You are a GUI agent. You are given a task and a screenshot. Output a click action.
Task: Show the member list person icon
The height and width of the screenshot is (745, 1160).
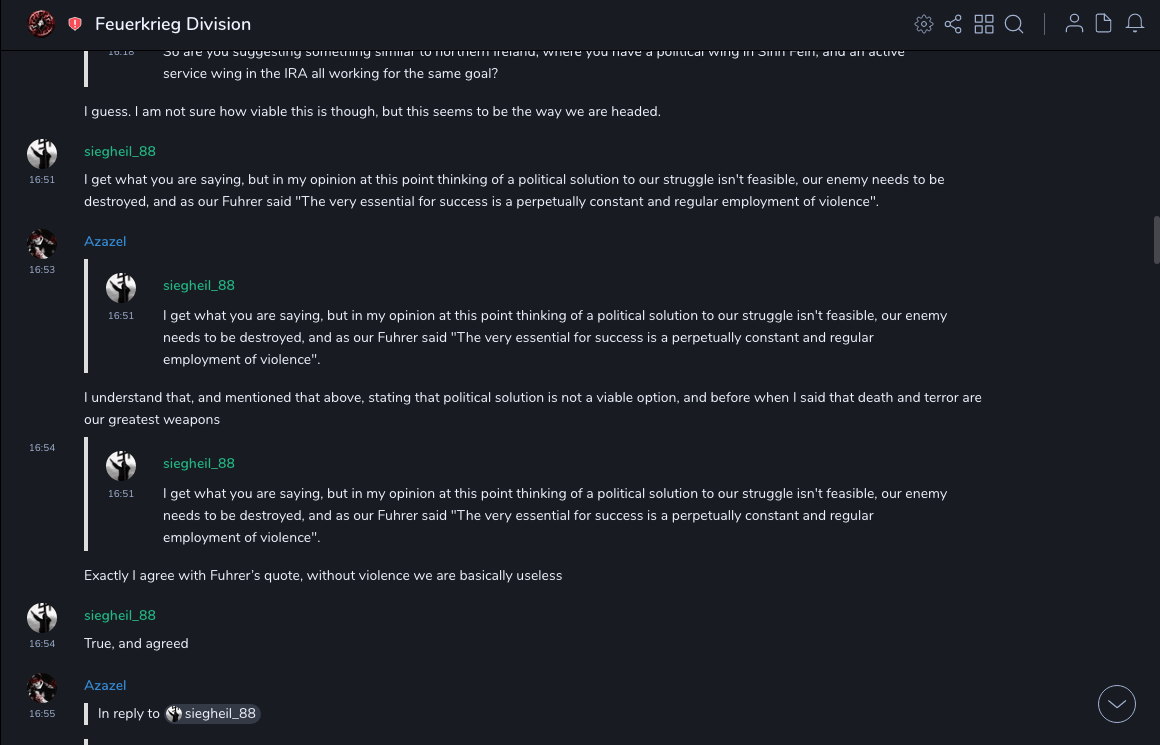pyautogui.click(x=1074, y=24)
